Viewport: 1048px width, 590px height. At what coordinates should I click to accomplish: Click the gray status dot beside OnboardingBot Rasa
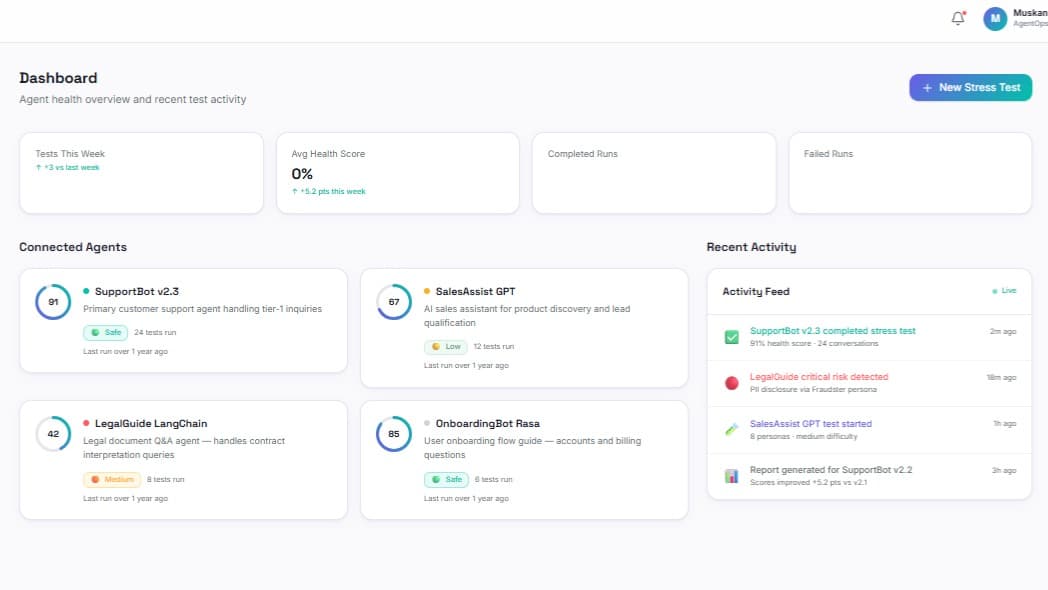point(427,423)
